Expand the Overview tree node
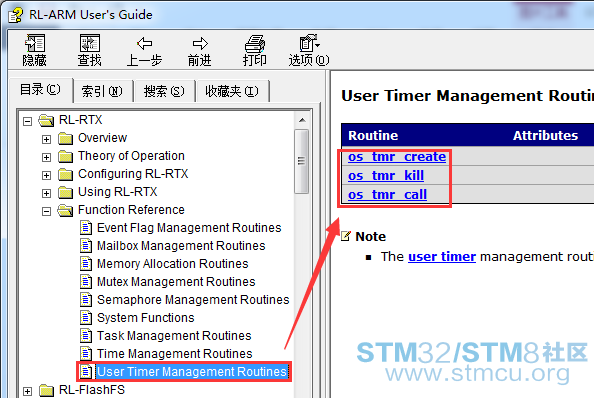594x398 pixels. (x=46, y=139)
